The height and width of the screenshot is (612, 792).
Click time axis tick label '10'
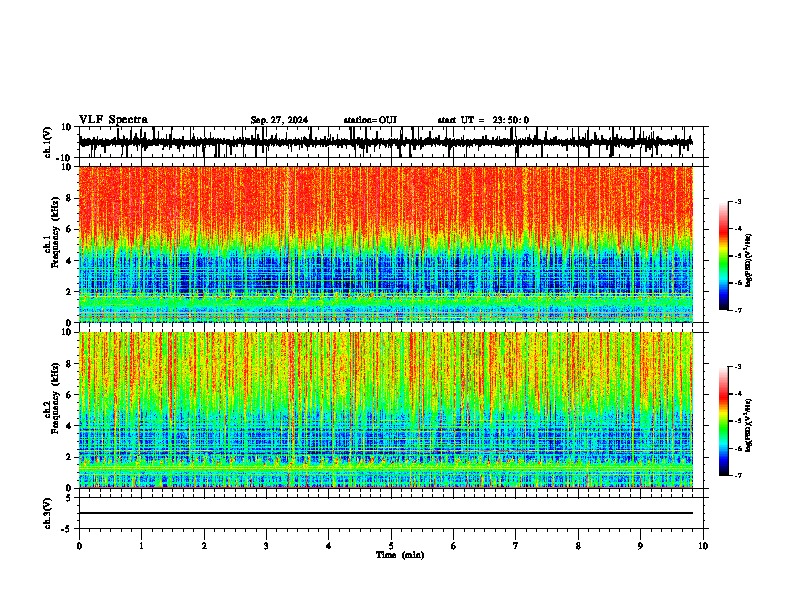(x=703, y=546)
